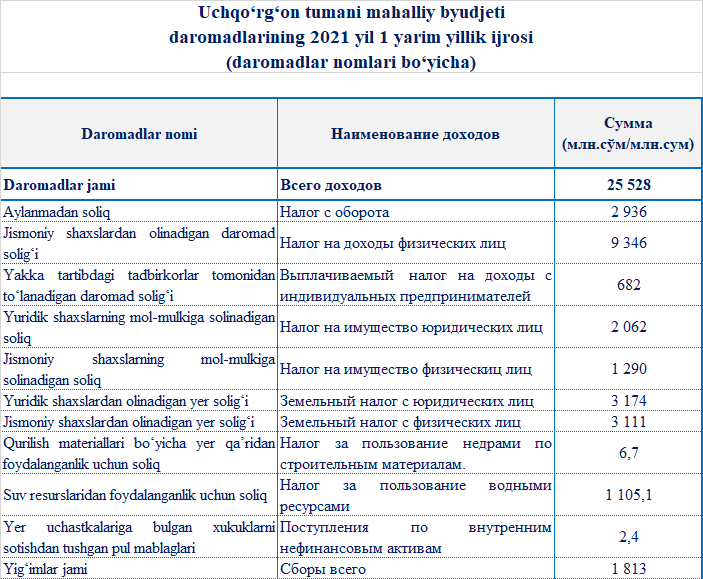Click 'Налог на имущество юридических лиц' cell
This screenshot has width=703, height=579.
pos(408,327)
